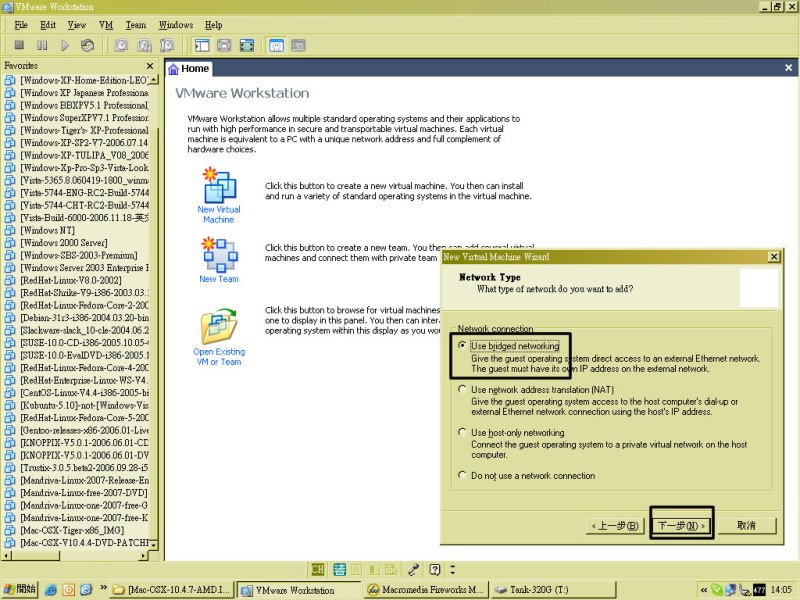
Task: Click the 取消 cancel button
Action: 746,526
